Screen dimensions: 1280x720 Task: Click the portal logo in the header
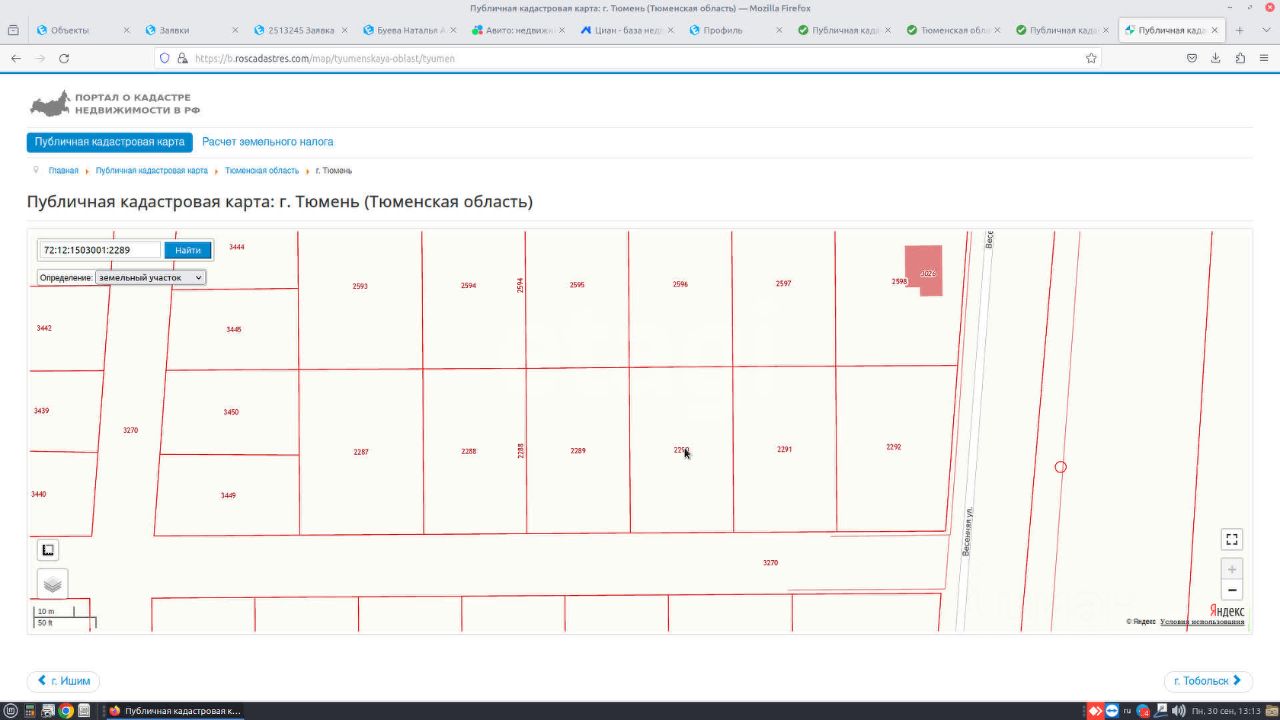[114, 103]
